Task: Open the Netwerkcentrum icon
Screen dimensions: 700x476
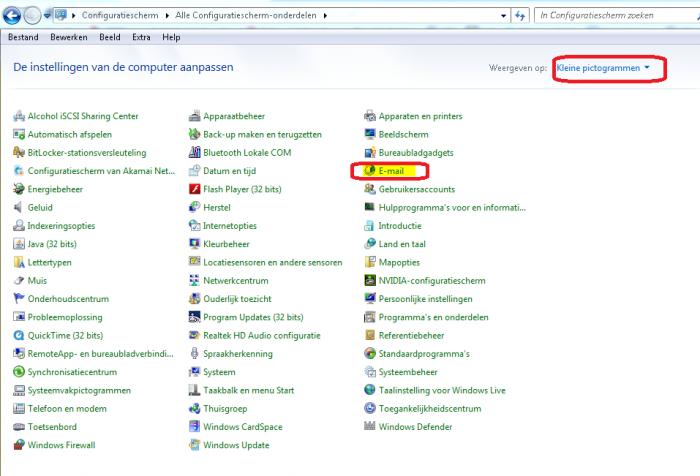Action: [194, 281]
